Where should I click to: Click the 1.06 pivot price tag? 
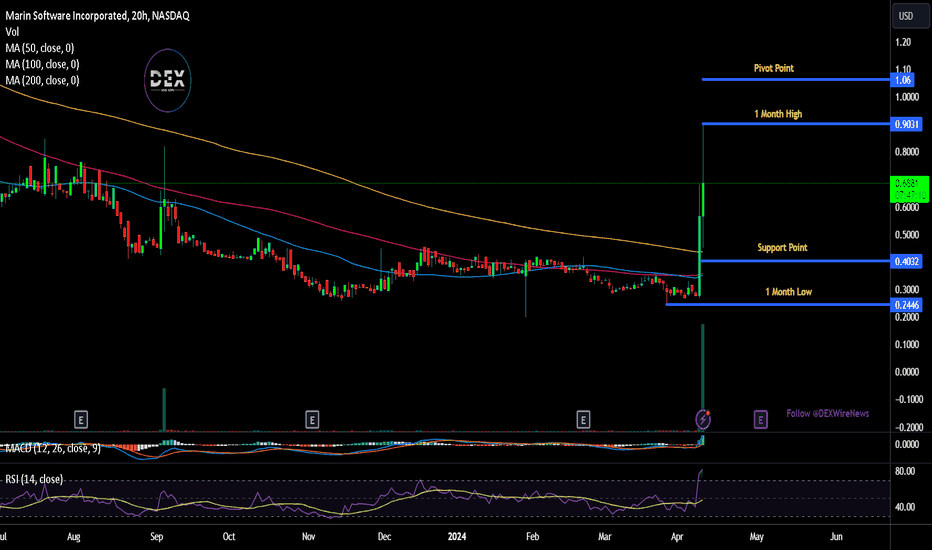tap(902, 80)
